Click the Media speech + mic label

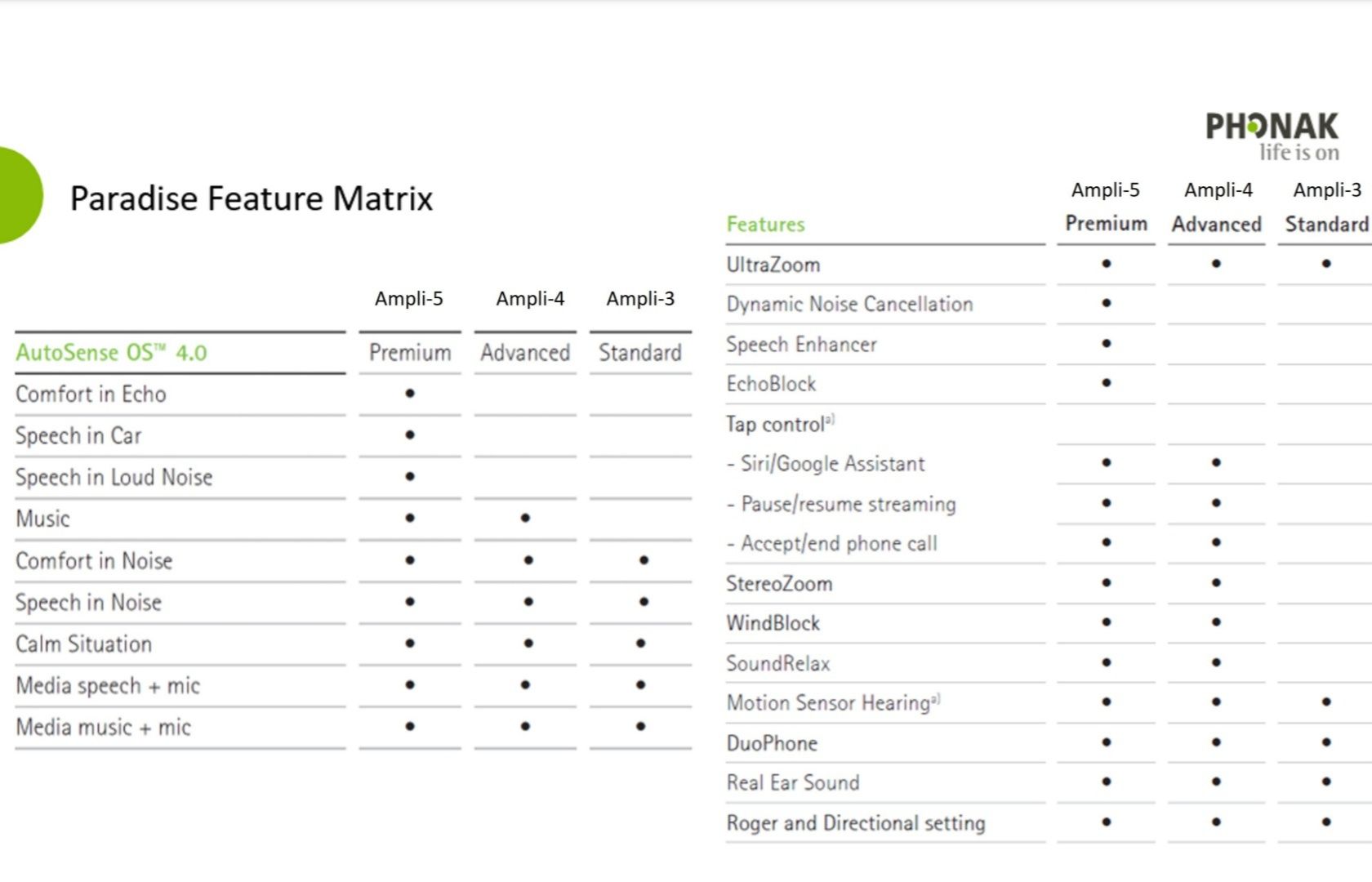pyautogui.click(x=108, y=686)
